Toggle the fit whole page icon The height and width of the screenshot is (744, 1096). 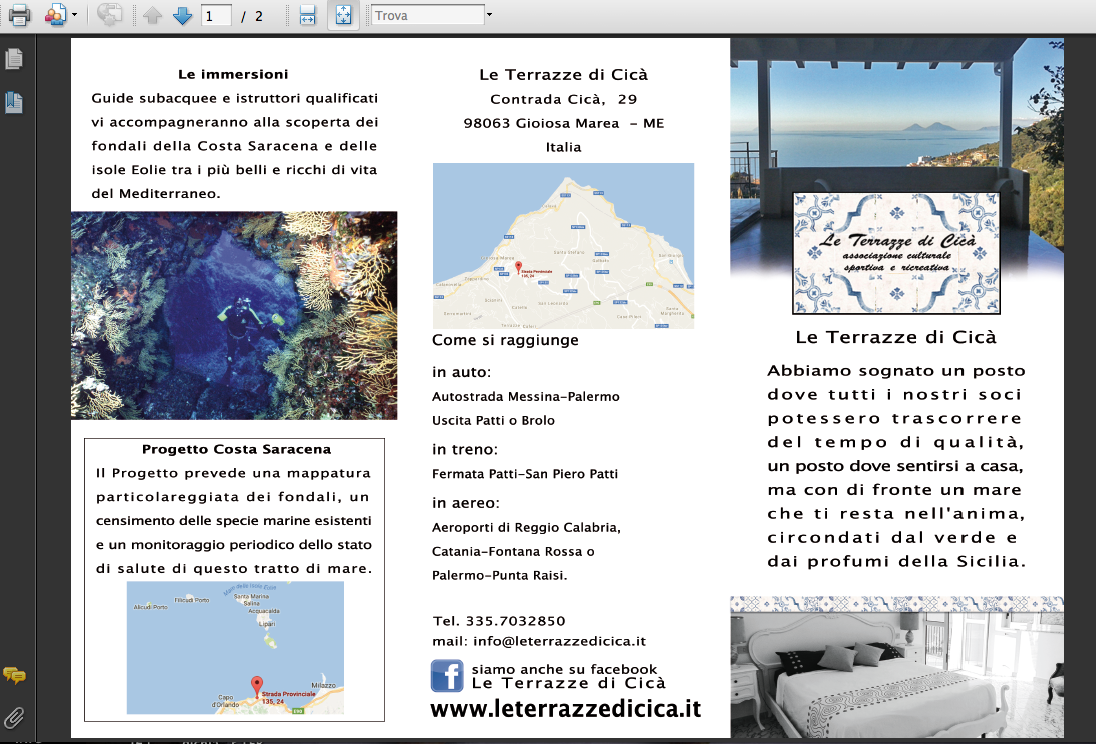[x=343, y=15]
